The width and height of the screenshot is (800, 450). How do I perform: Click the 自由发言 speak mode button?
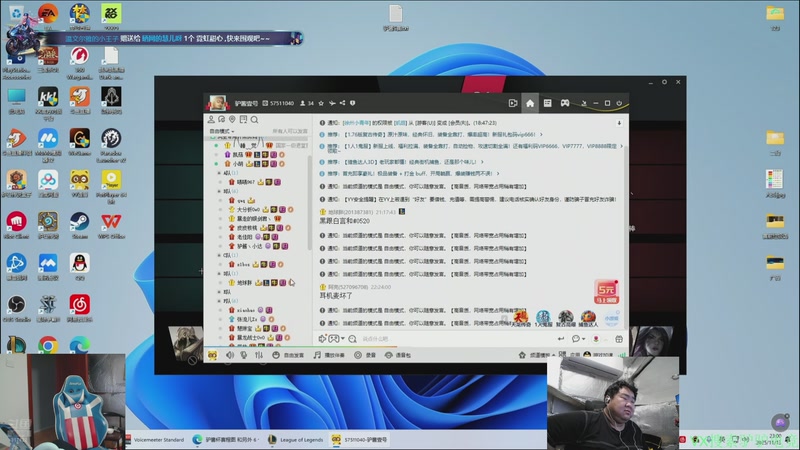(288, 355)
